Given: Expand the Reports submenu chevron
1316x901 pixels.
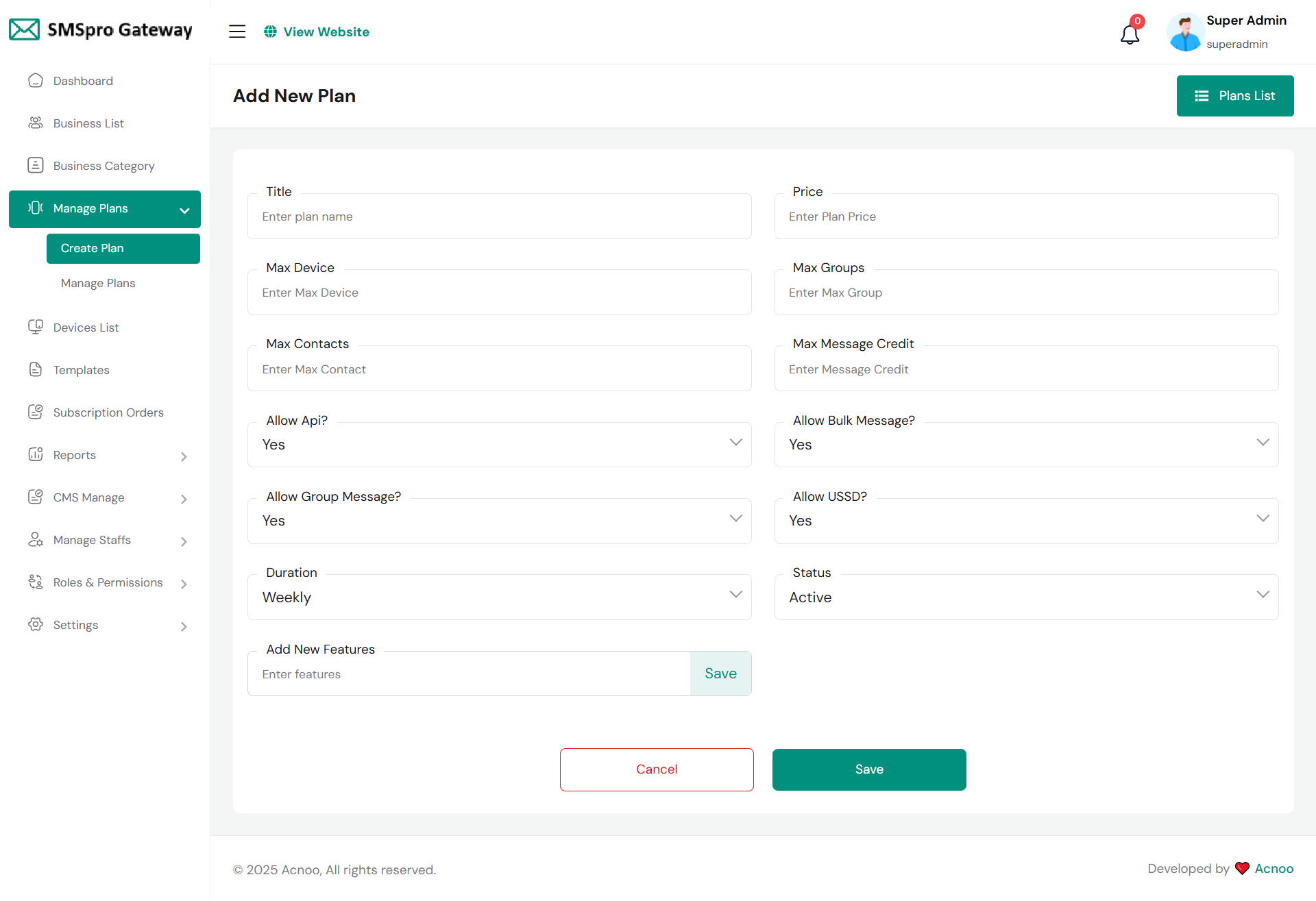Looking at the screenshot, I should (184, 456).
